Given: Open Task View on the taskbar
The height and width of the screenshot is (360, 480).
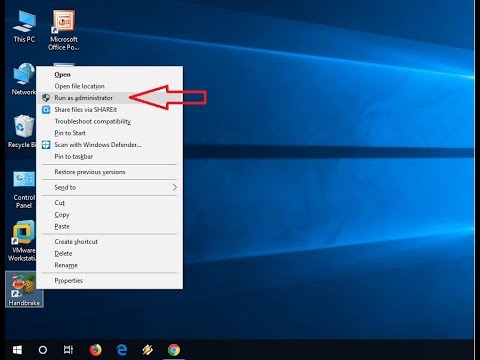Looking at the screenshot, I should click(68, 350).
